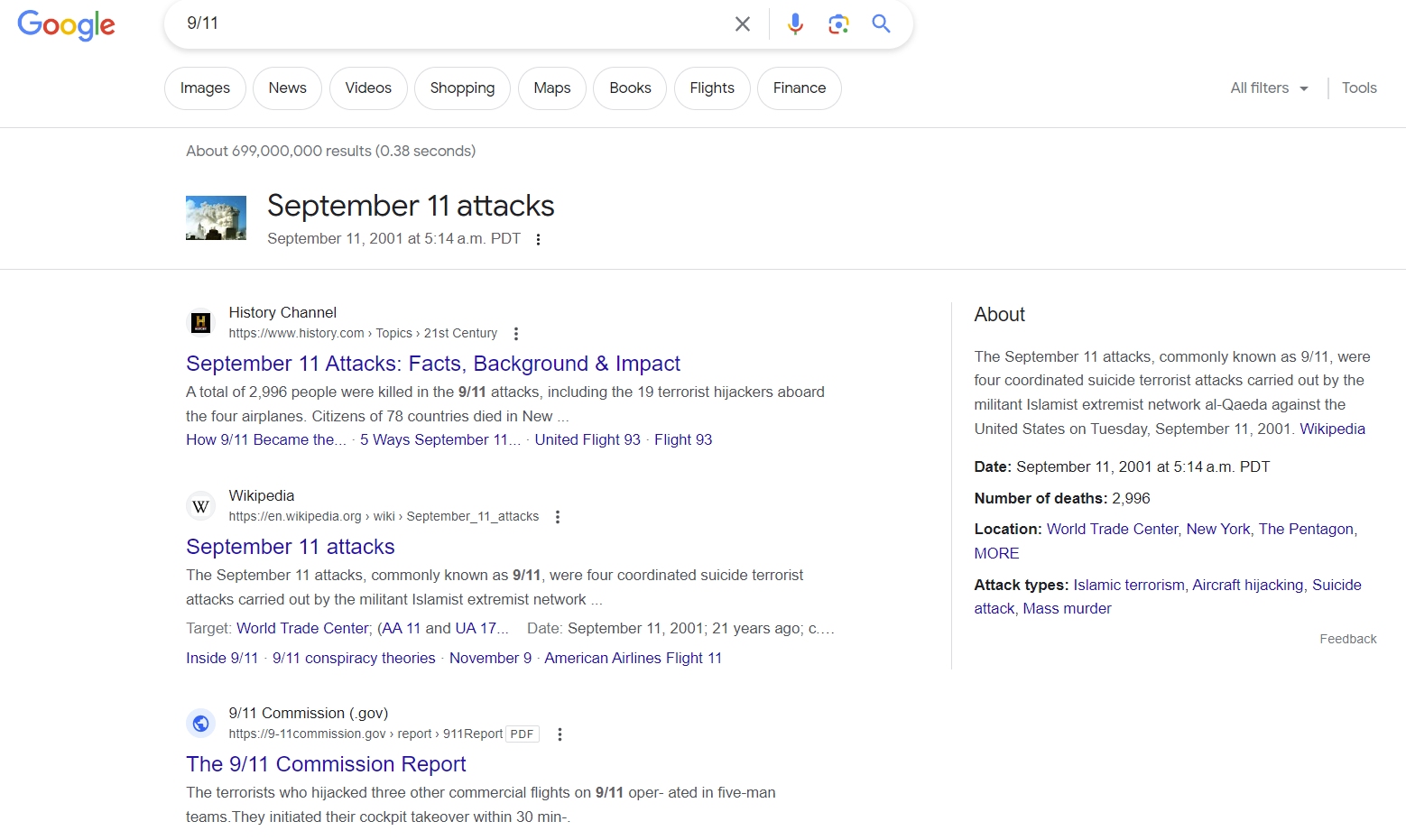Click the History Channel favicon
The width and height of the screenshot is (1406, 840).
(x=201, y=322)
